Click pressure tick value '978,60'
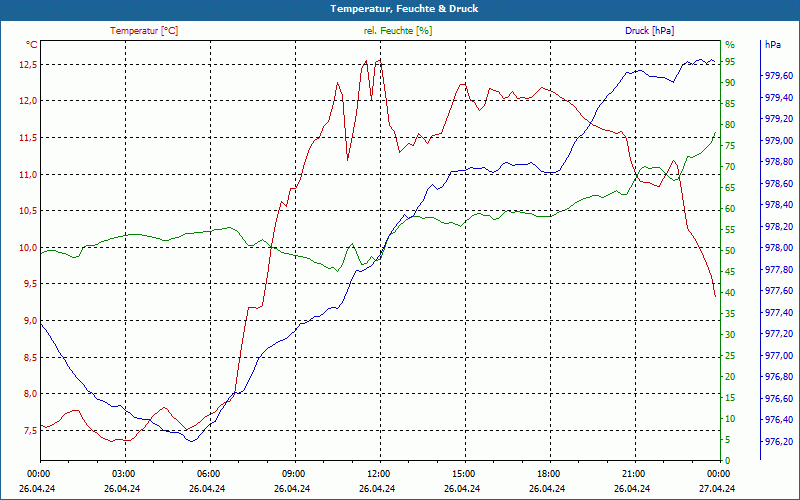Viewport: 800px width, 500px height. coord(779,183)
